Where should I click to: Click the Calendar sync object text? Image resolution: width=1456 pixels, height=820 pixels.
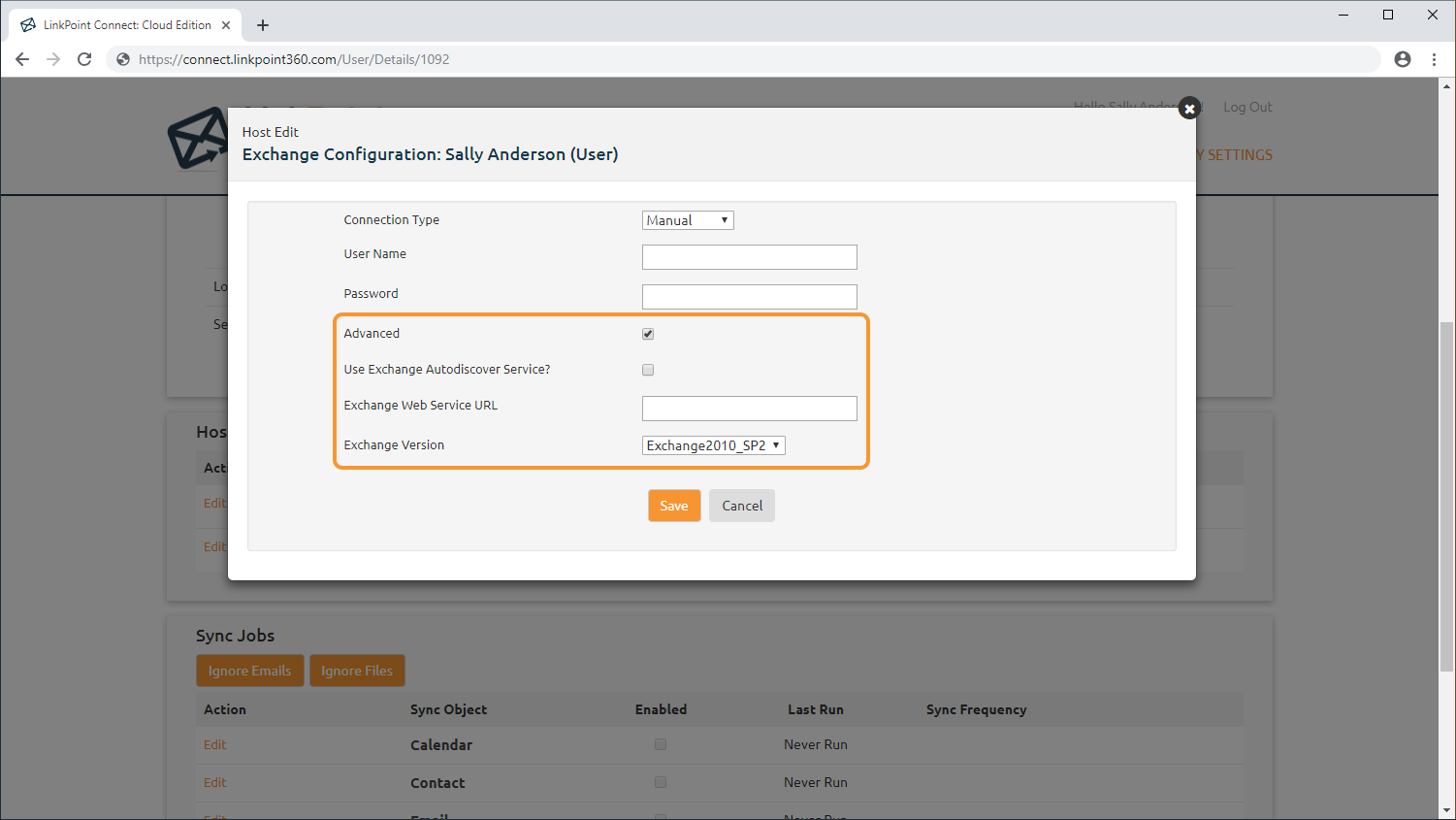441,745
